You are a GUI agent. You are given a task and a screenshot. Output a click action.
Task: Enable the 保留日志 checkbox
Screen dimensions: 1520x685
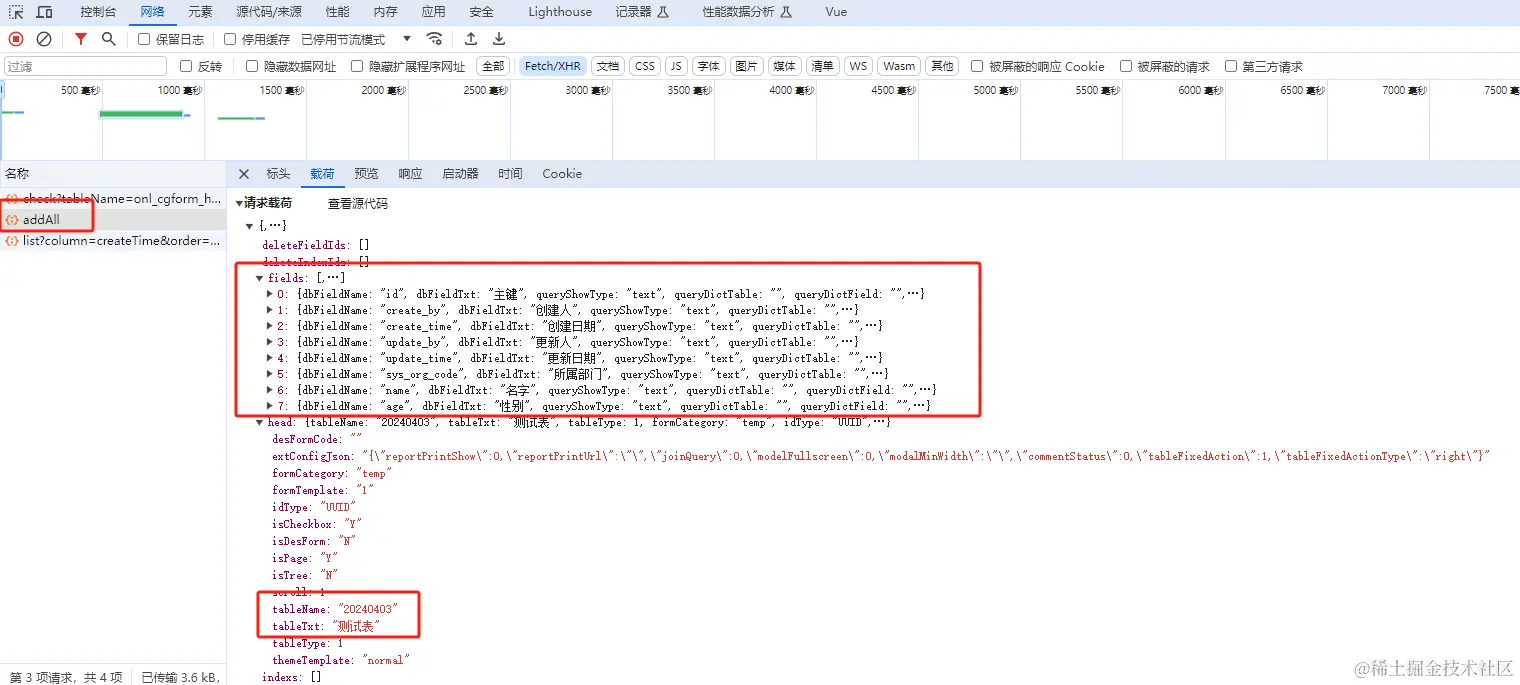coord(144,39)
